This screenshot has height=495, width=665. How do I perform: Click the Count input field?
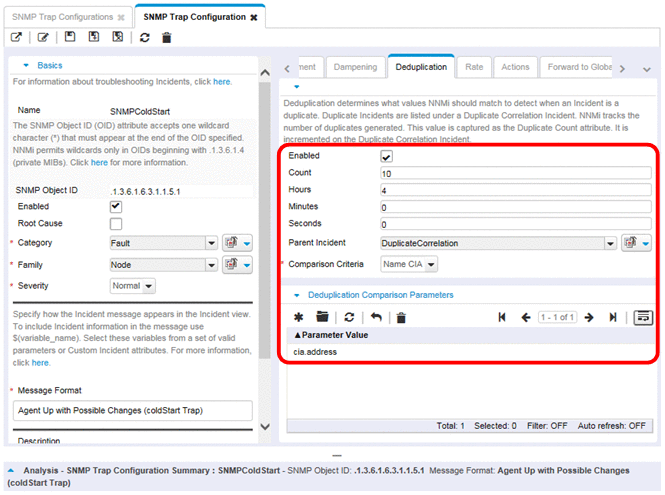point(515,174)
